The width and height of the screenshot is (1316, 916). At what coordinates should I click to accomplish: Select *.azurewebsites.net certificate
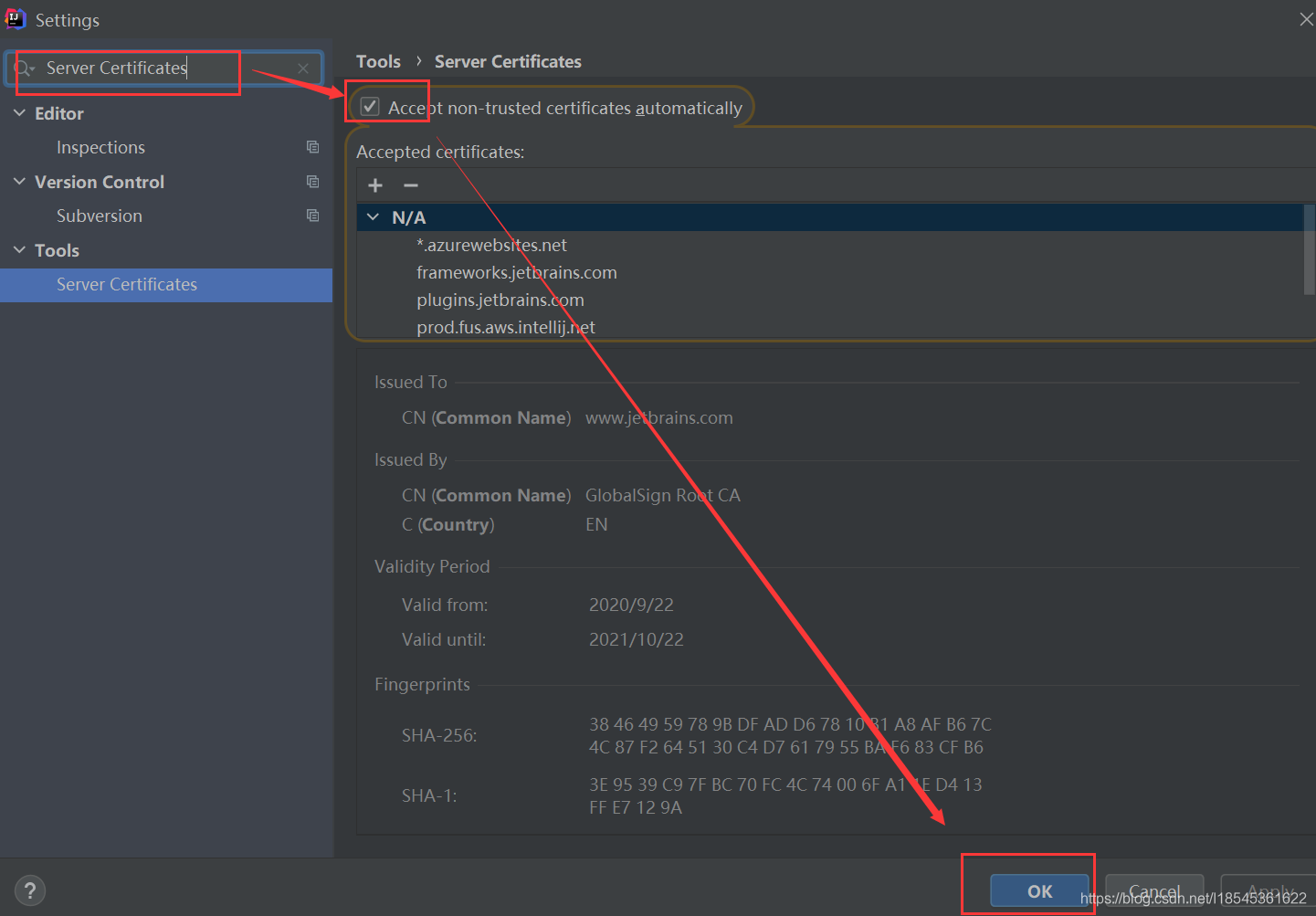491,245
